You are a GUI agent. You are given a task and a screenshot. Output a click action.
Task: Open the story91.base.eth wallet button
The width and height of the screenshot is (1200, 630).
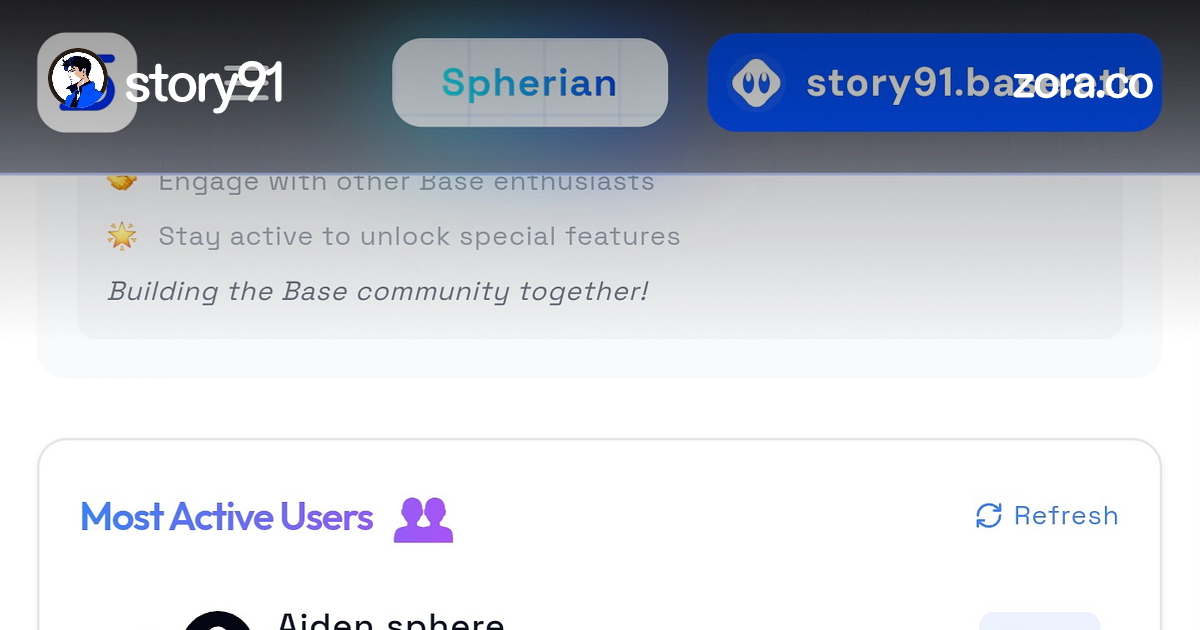point(935,83)
